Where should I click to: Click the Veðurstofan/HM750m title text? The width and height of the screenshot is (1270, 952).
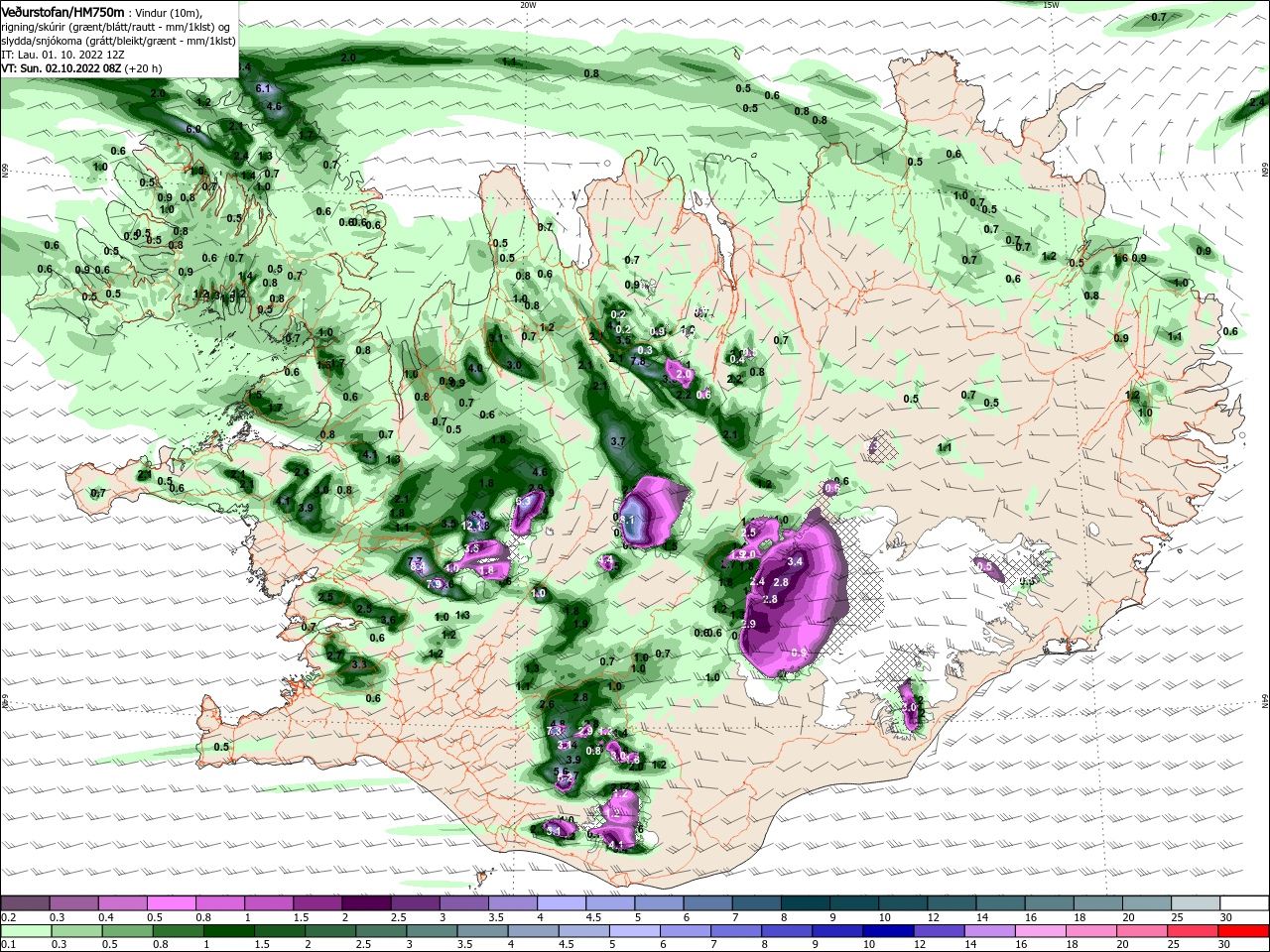pyautogui.click(x=63, y=12)
